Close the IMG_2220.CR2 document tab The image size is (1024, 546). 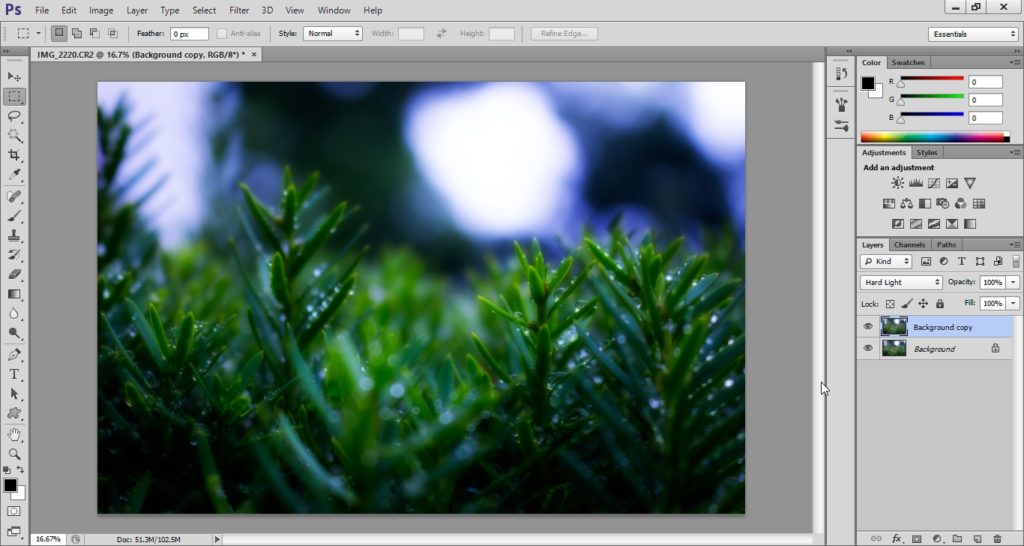[x=254, y=55]
